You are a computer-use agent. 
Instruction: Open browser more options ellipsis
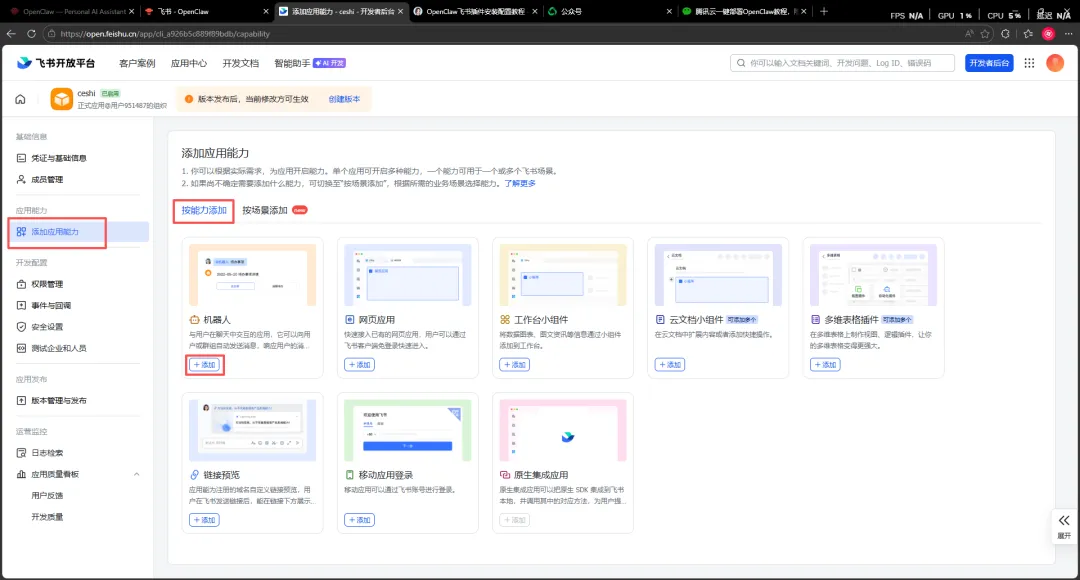[x=1068, y=33]
